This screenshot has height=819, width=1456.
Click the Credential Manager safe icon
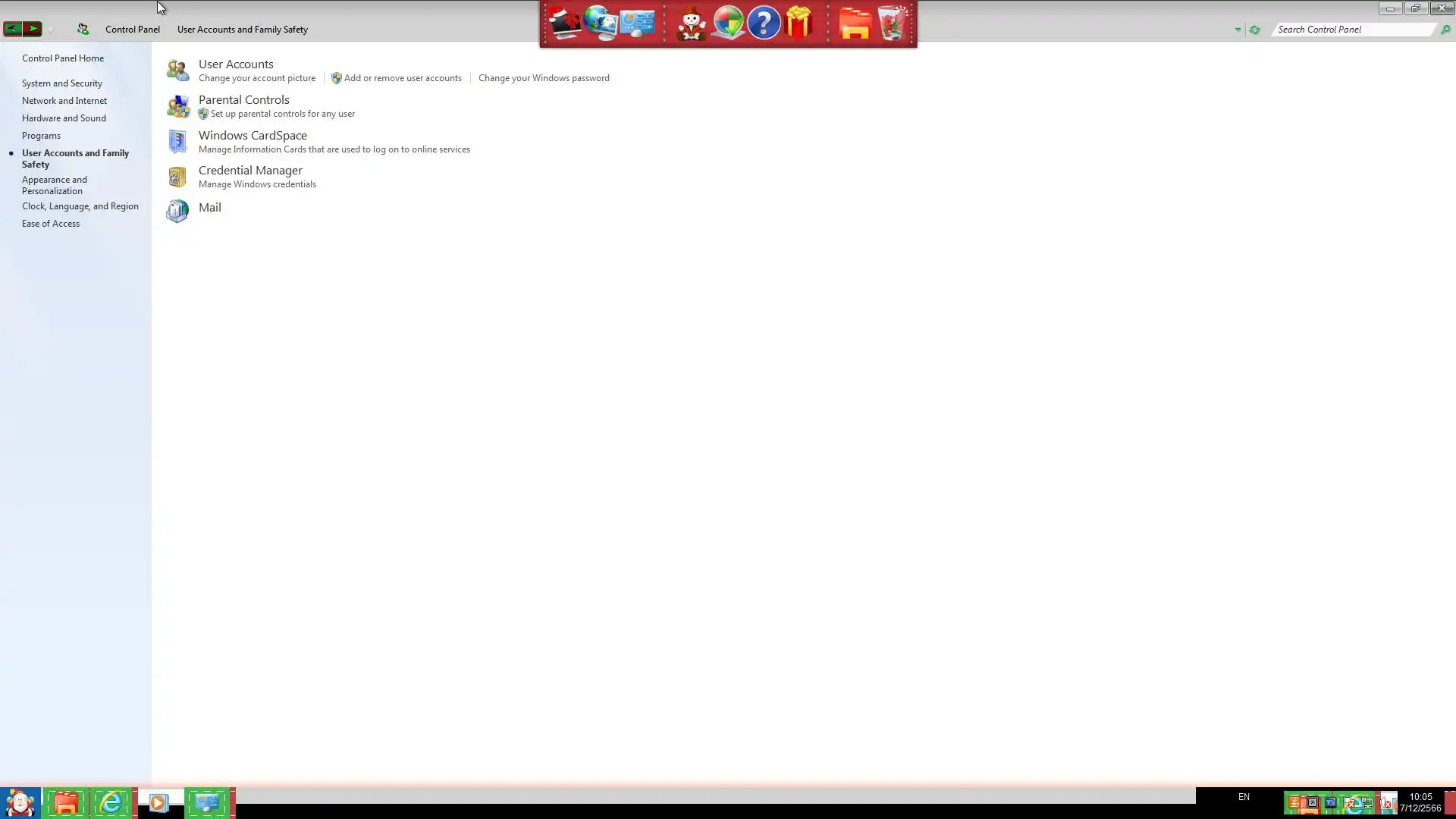[x=177, y=177]
